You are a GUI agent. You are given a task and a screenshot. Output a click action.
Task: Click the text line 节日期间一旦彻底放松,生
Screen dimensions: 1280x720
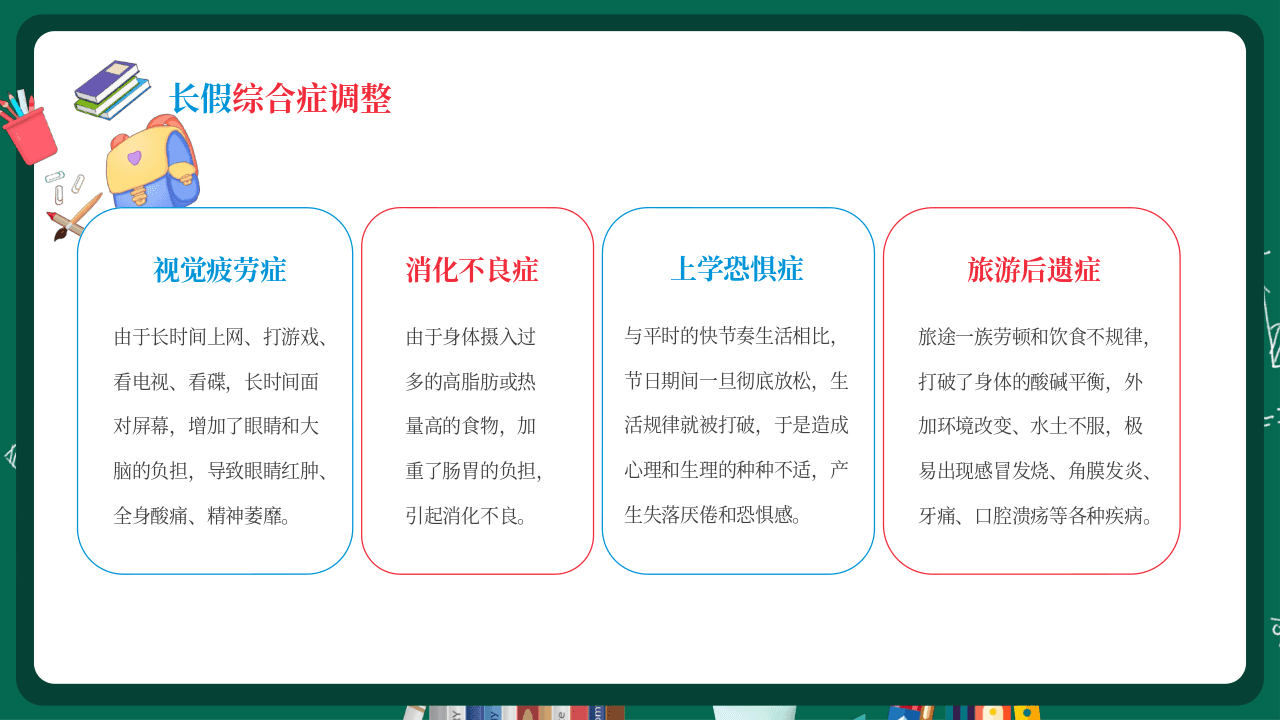tap(737, 381)
